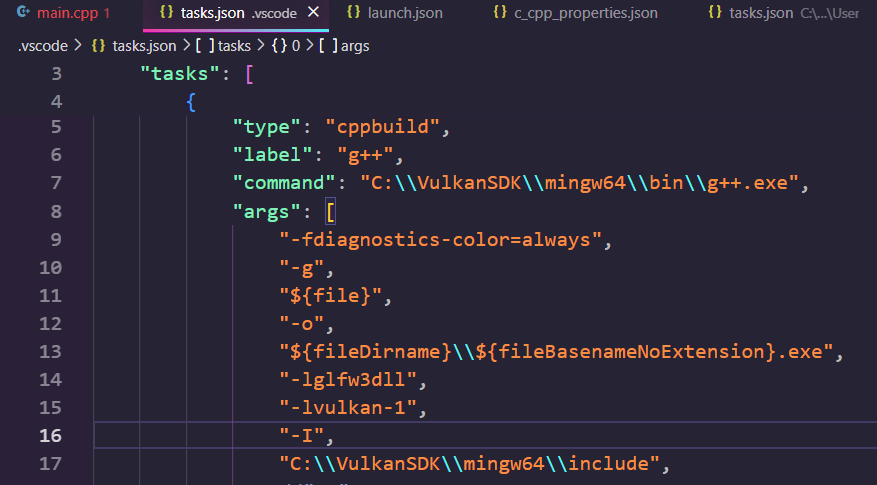Switch to the tasks.json User tab
877x485 pixels.
point(783,13)
